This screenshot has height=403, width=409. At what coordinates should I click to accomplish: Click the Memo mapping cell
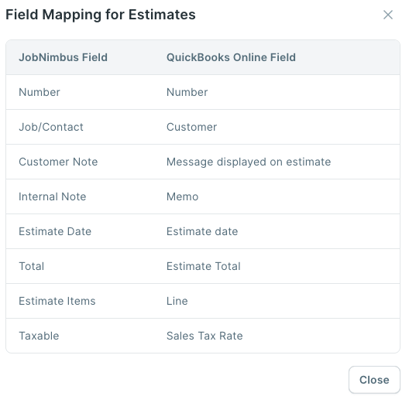point(182,197)
